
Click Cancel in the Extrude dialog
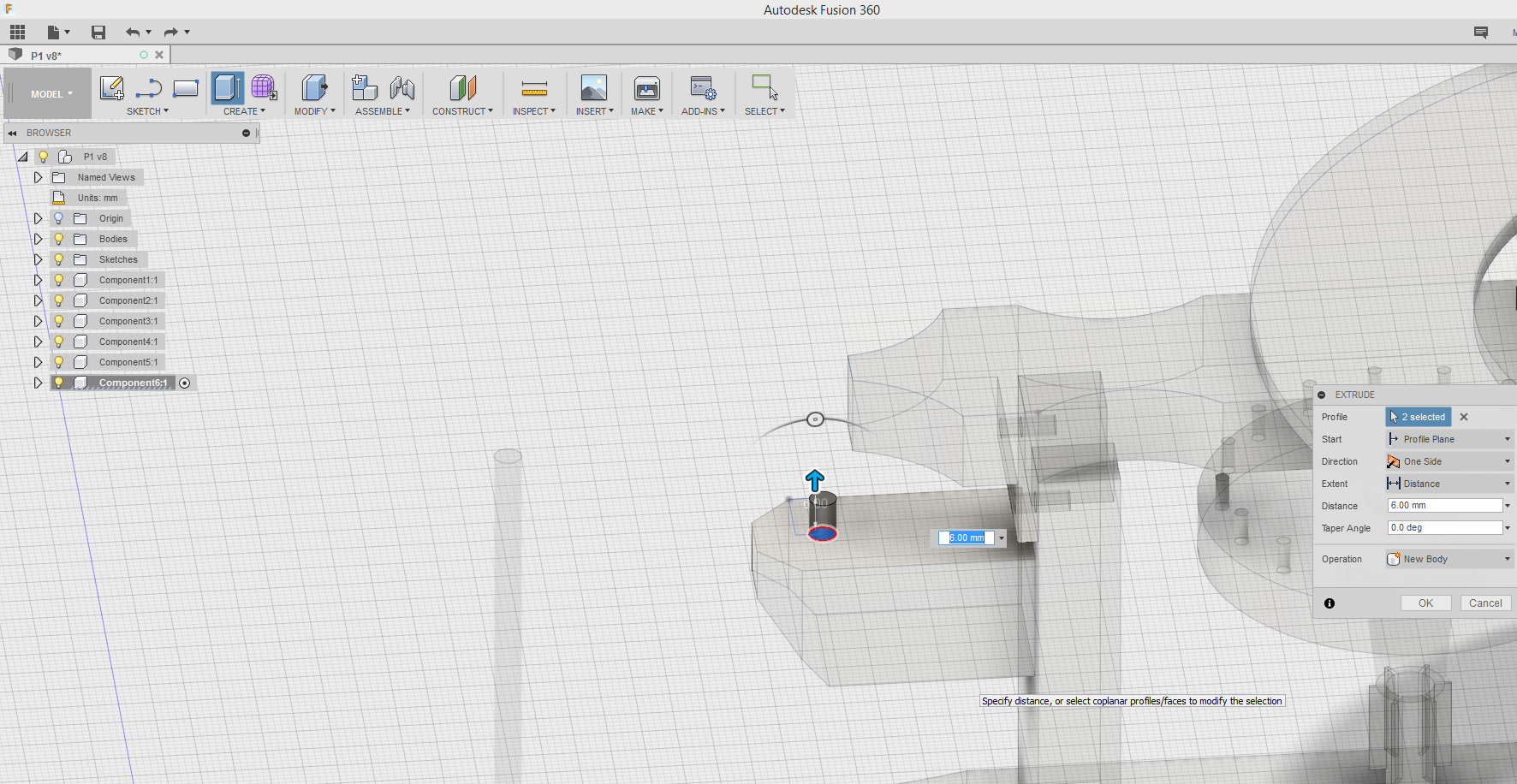1485,603
